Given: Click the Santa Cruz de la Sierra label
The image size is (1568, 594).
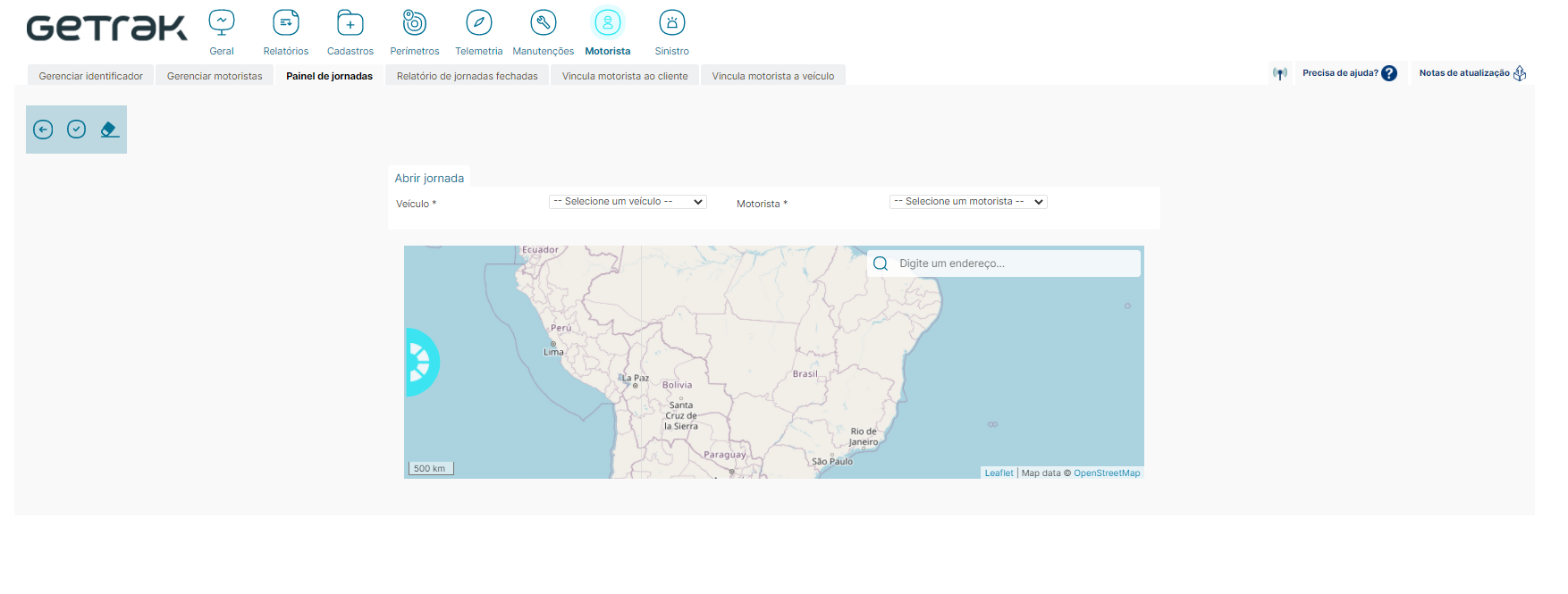Looking at the screenshot, I should [x=681, y=415].
